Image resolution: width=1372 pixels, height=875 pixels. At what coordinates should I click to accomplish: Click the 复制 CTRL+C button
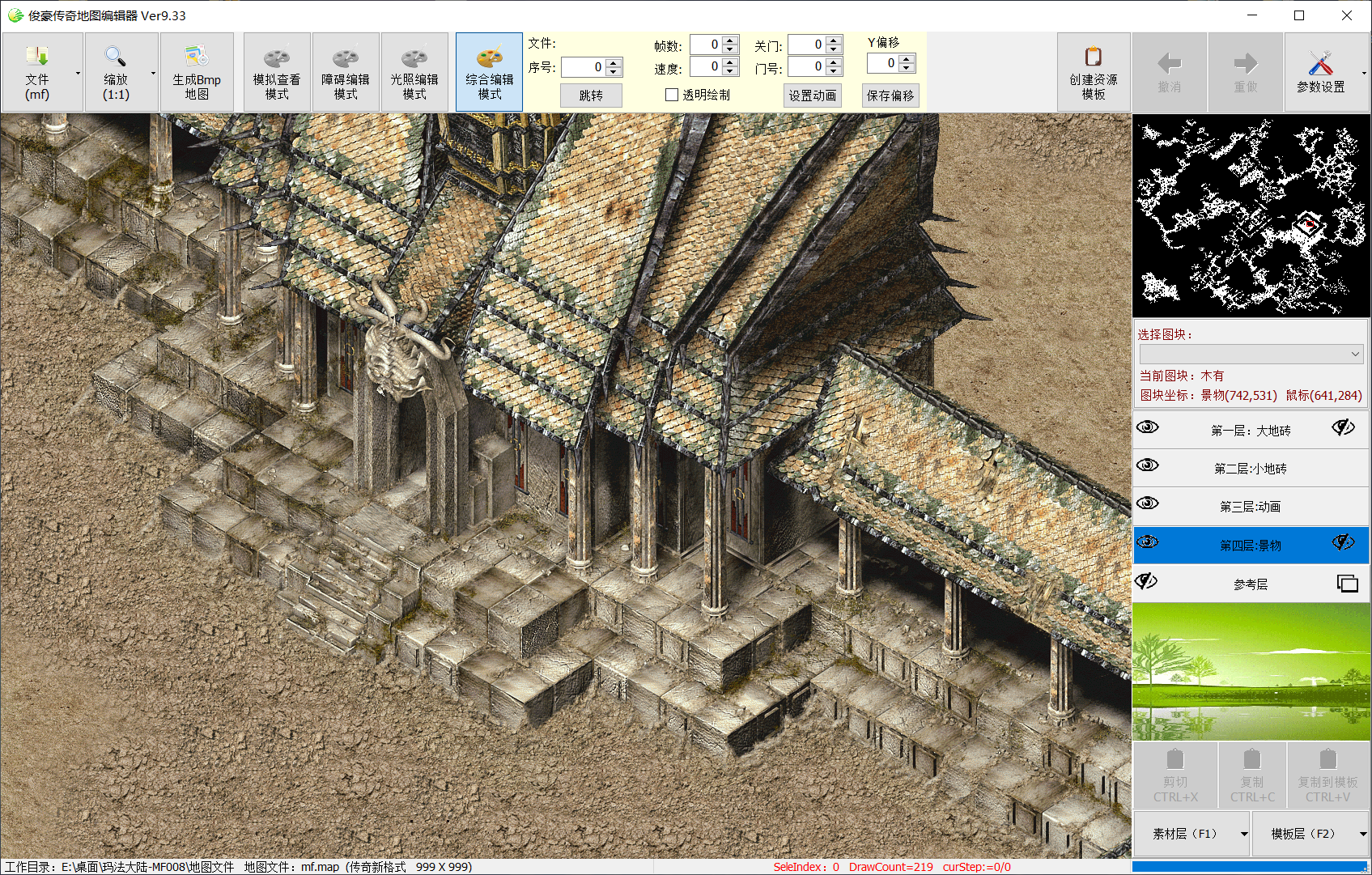point(1252,776)
